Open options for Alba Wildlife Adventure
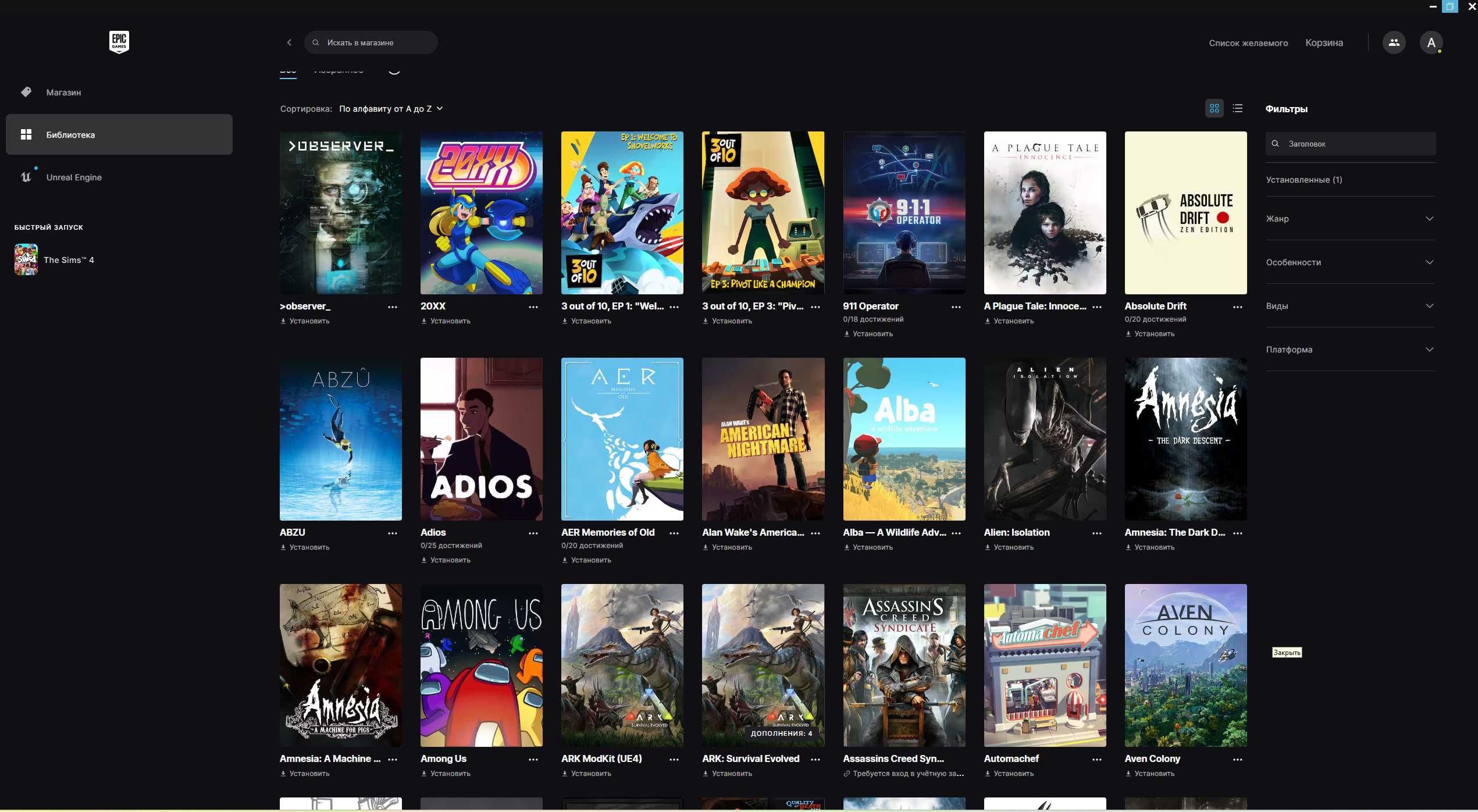Viewport: 1478px width, 812px height. pyautogui.click(x=956, y=533)
